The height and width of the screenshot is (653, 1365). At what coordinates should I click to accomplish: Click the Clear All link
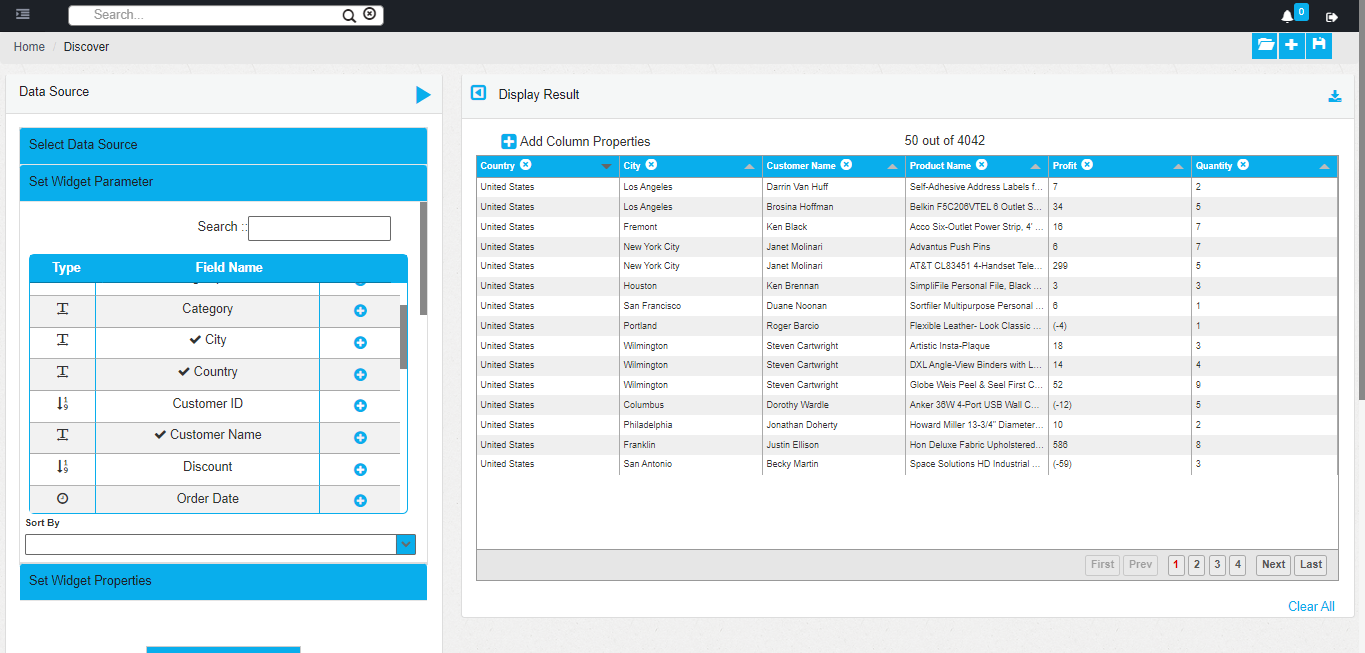pos(1311,606)
